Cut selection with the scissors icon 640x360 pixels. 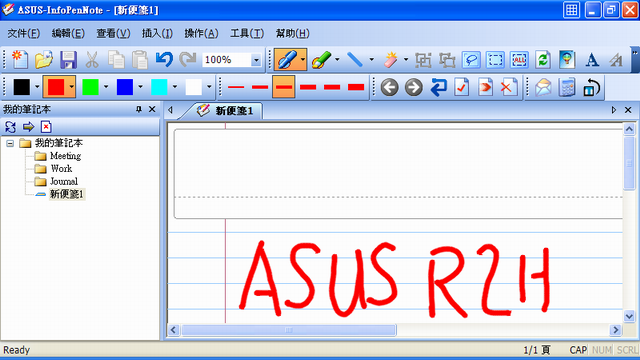[x=92, y=60]
